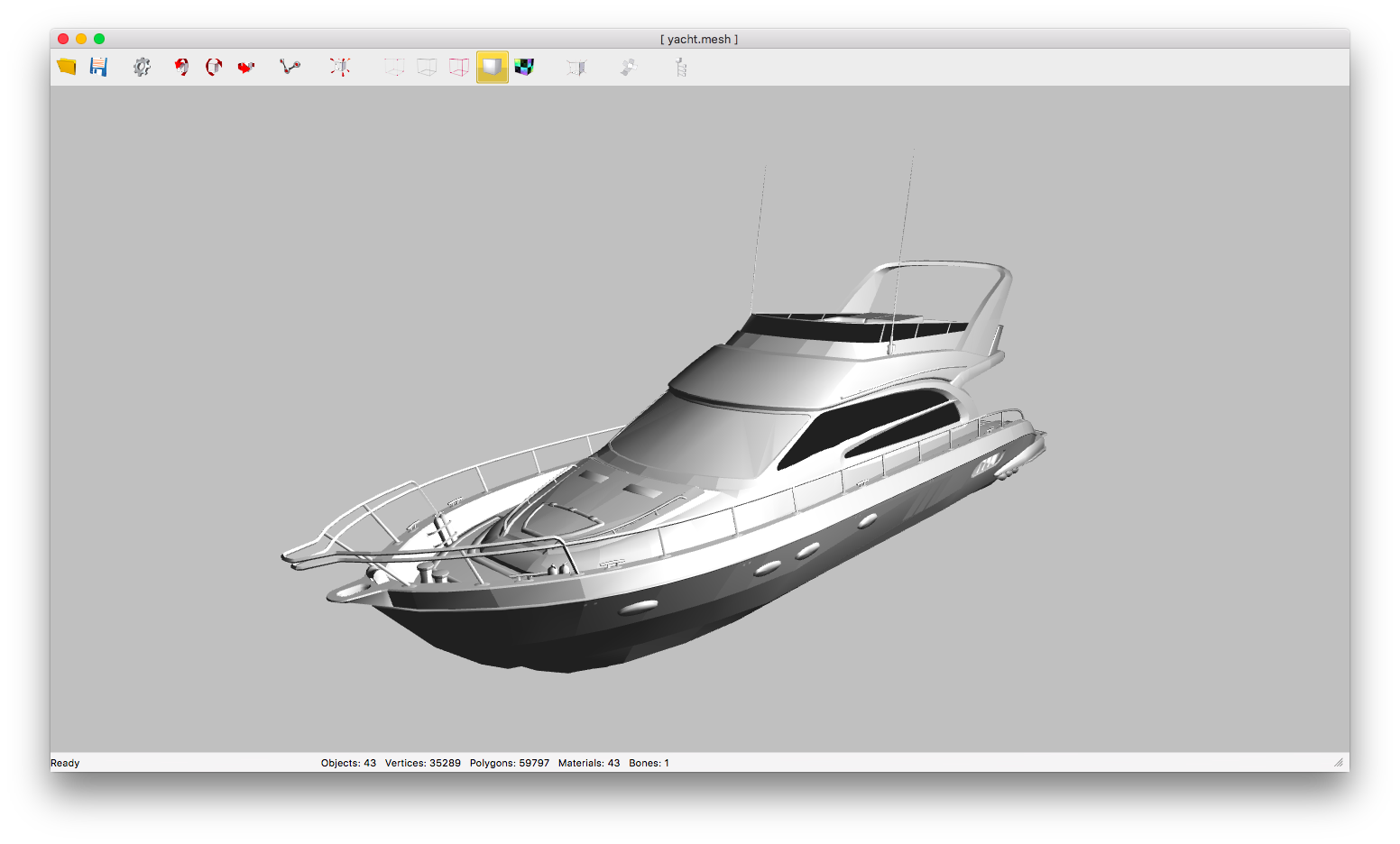1400x844 pixels.
Task: Switch to point vertex display mode
Action: point(394,67)
